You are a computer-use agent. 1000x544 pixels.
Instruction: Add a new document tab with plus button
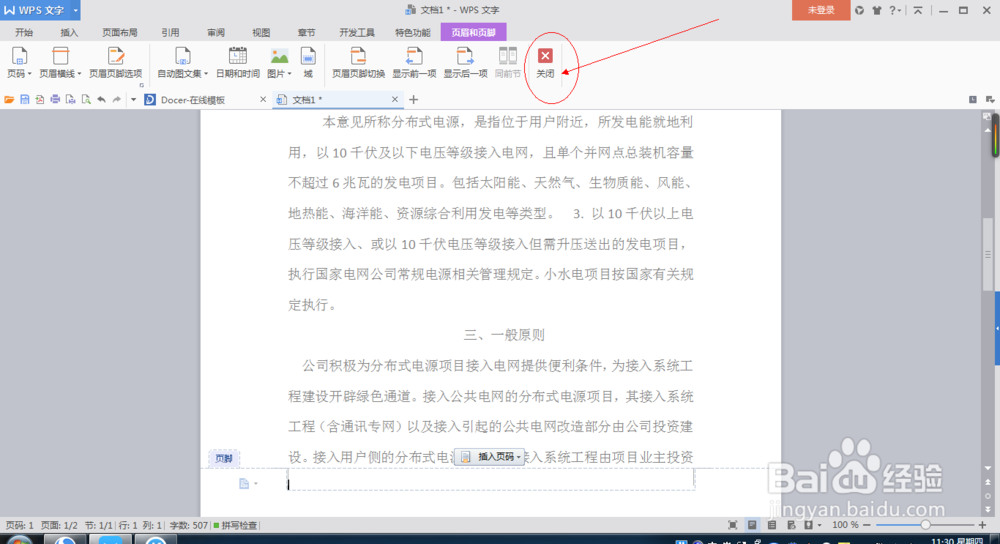tap(413, 99)
